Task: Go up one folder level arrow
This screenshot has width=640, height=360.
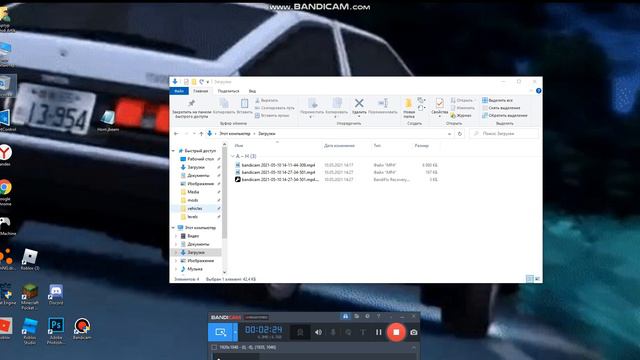Action: coord(201,133)
